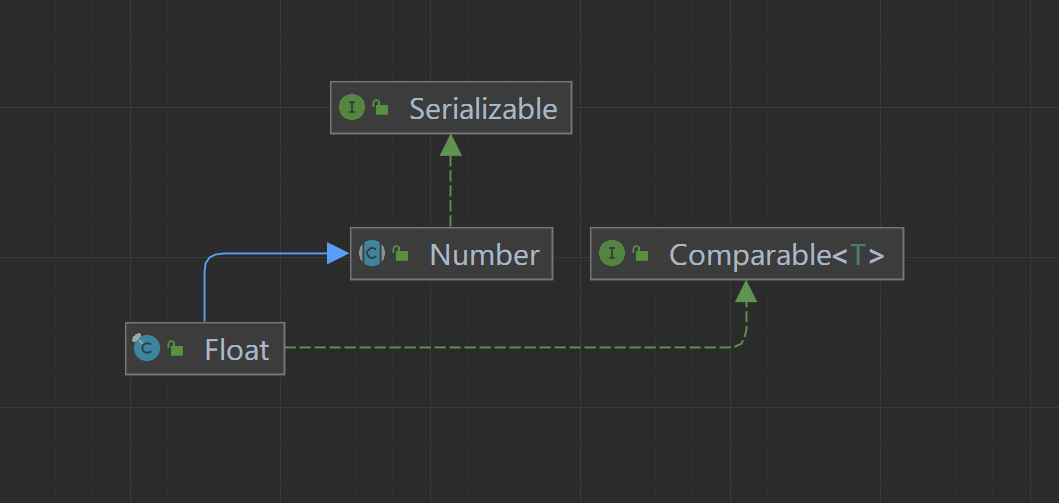The width and height of the screenshot is (1059, 503).
Task: Click the green lock icon on Float
Action: point(176,348)
